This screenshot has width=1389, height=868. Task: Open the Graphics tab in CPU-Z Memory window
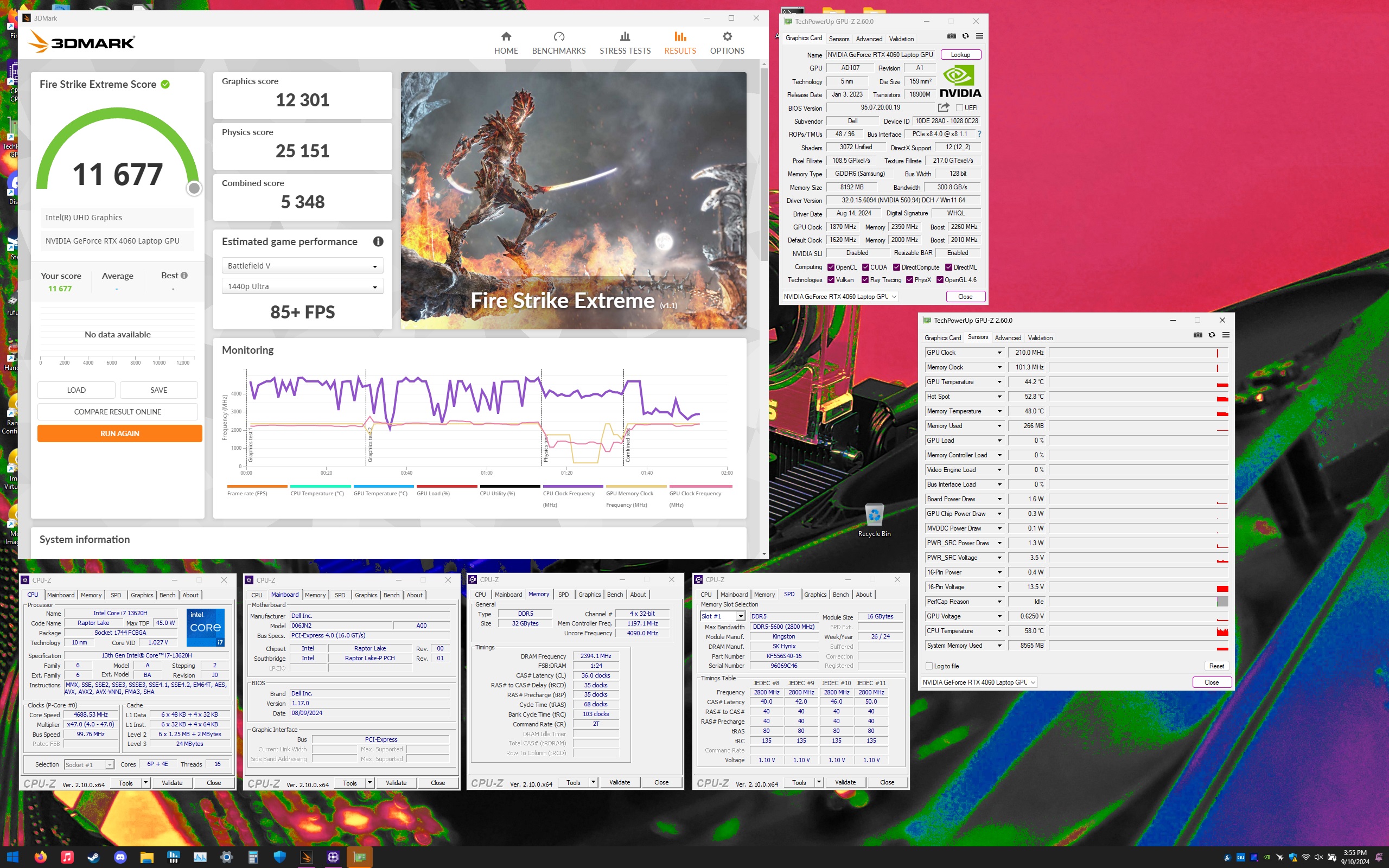point(589,595)
